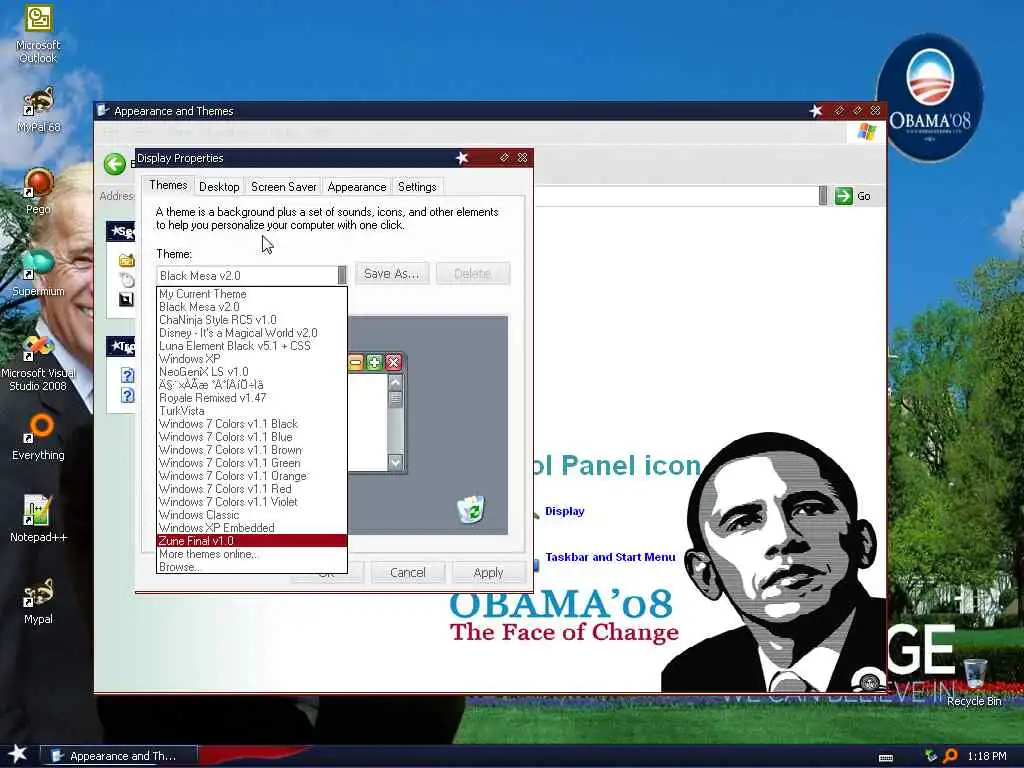Switch to the Appearance tab
1024x768 pixels.
click(357, 187)
